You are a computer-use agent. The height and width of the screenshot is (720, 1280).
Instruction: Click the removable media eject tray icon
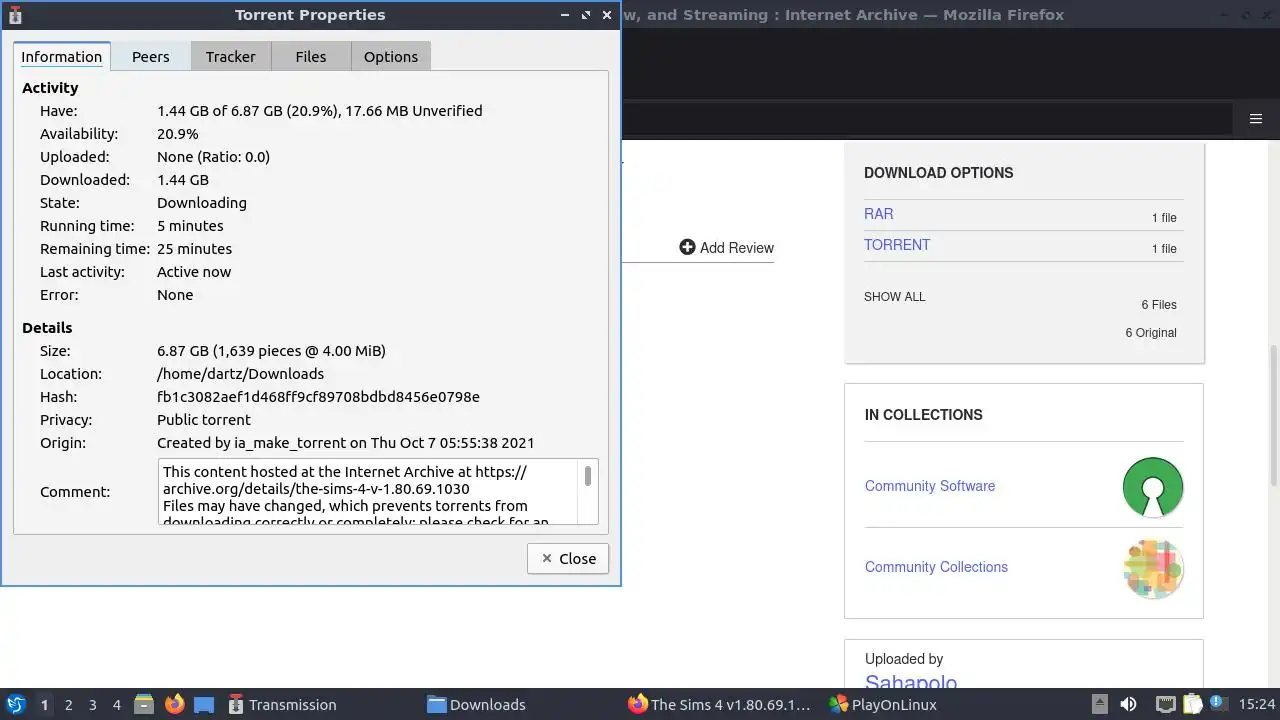(1099, 704)
